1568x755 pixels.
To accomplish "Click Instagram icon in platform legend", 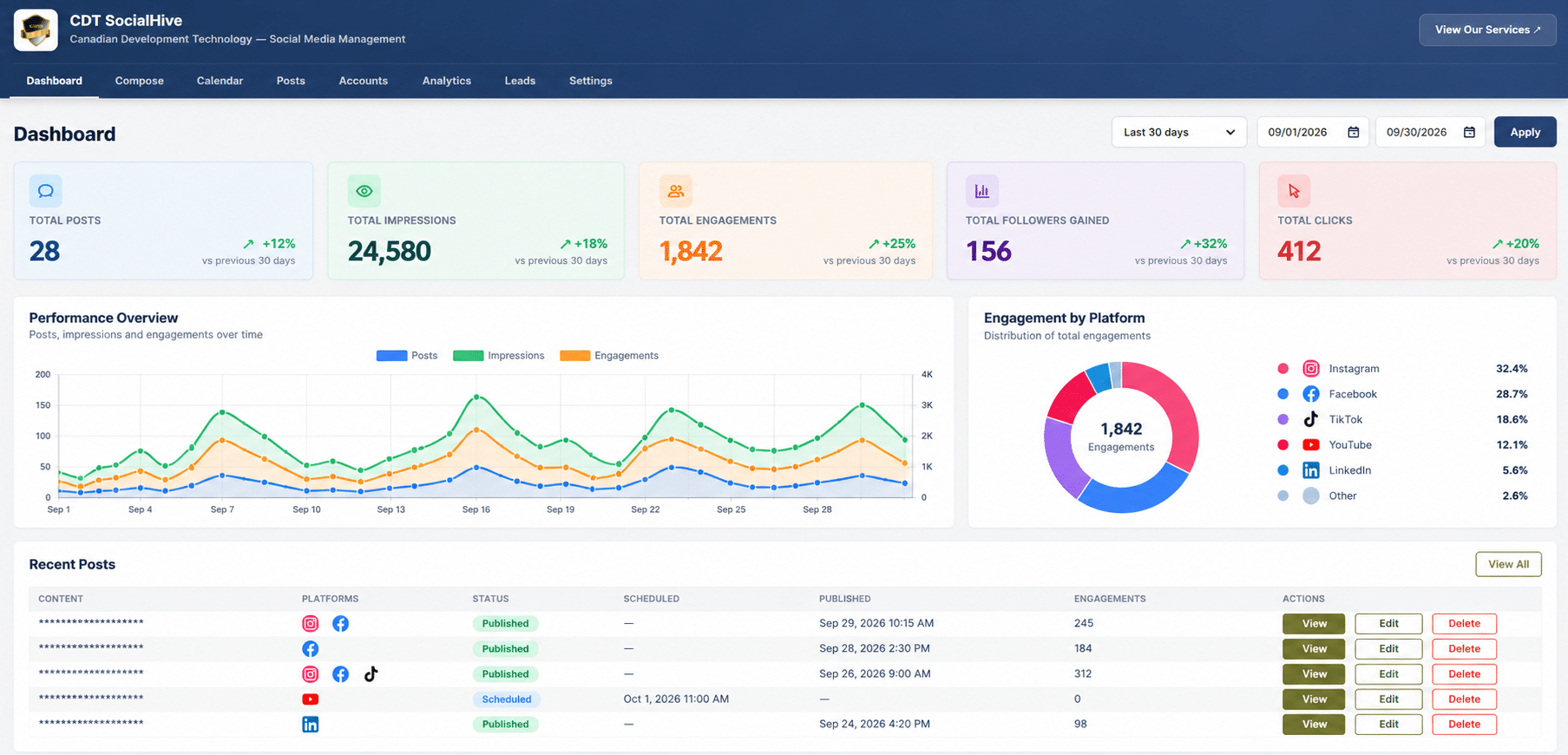I will [x=1311, y=369].
